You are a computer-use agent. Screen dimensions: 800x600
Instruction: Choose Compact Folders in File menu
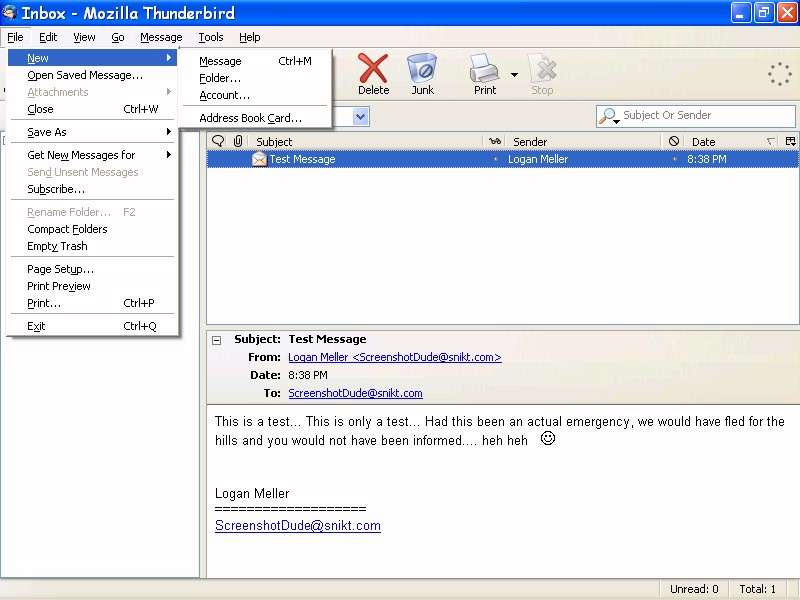pos(92,229)
